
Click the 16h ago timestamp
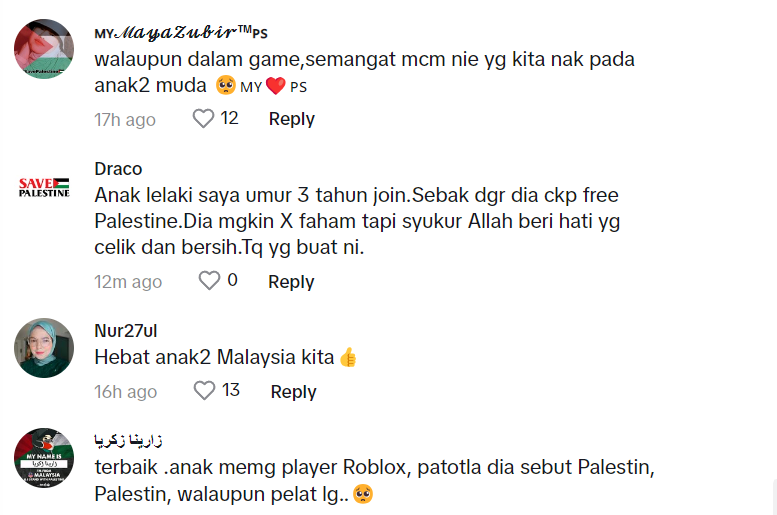tap(125, 391)
